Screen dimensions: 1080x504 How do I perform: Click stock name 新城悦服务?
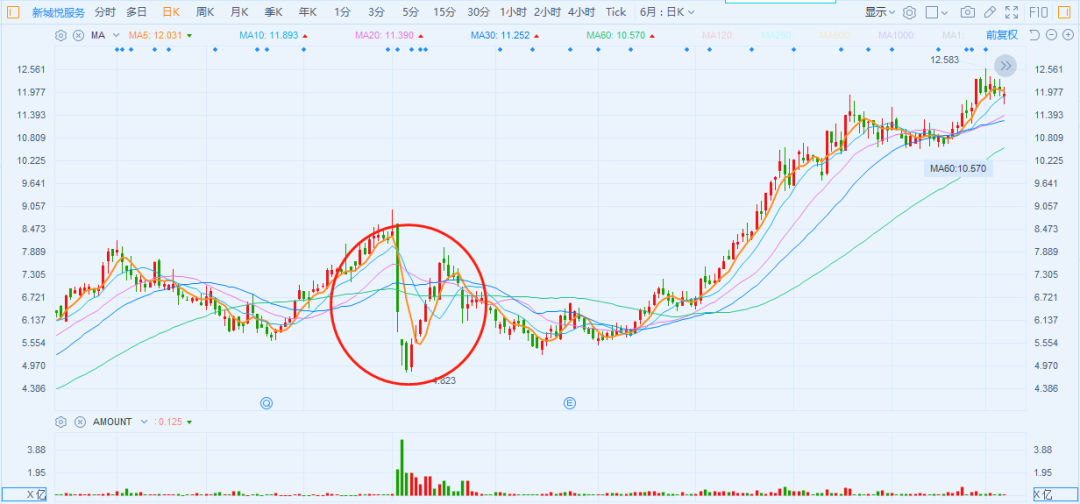59,12
